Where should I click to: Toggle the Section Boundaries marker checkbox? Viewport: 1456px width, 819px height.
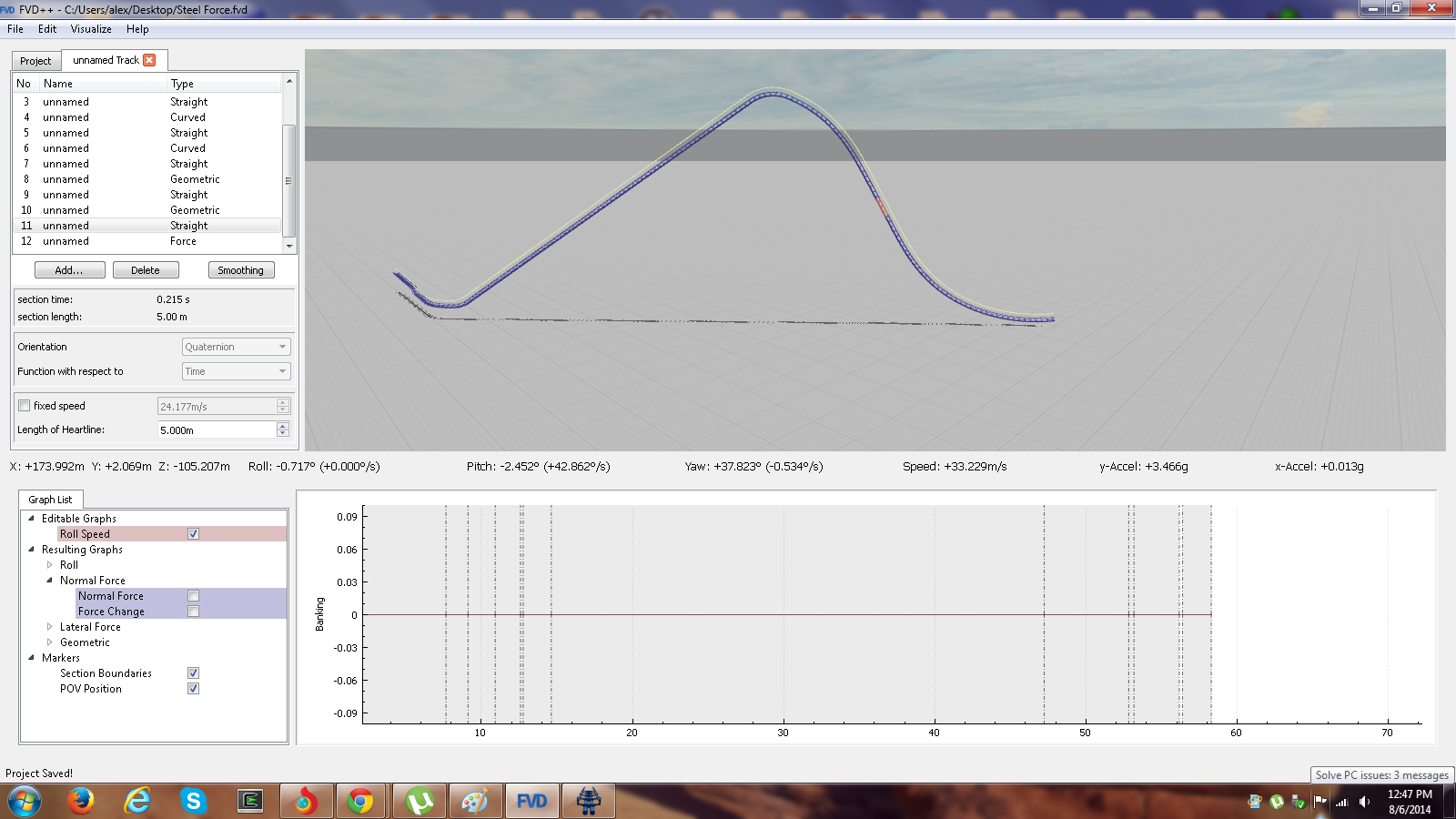pyautogui.click(x=193, y=673)
